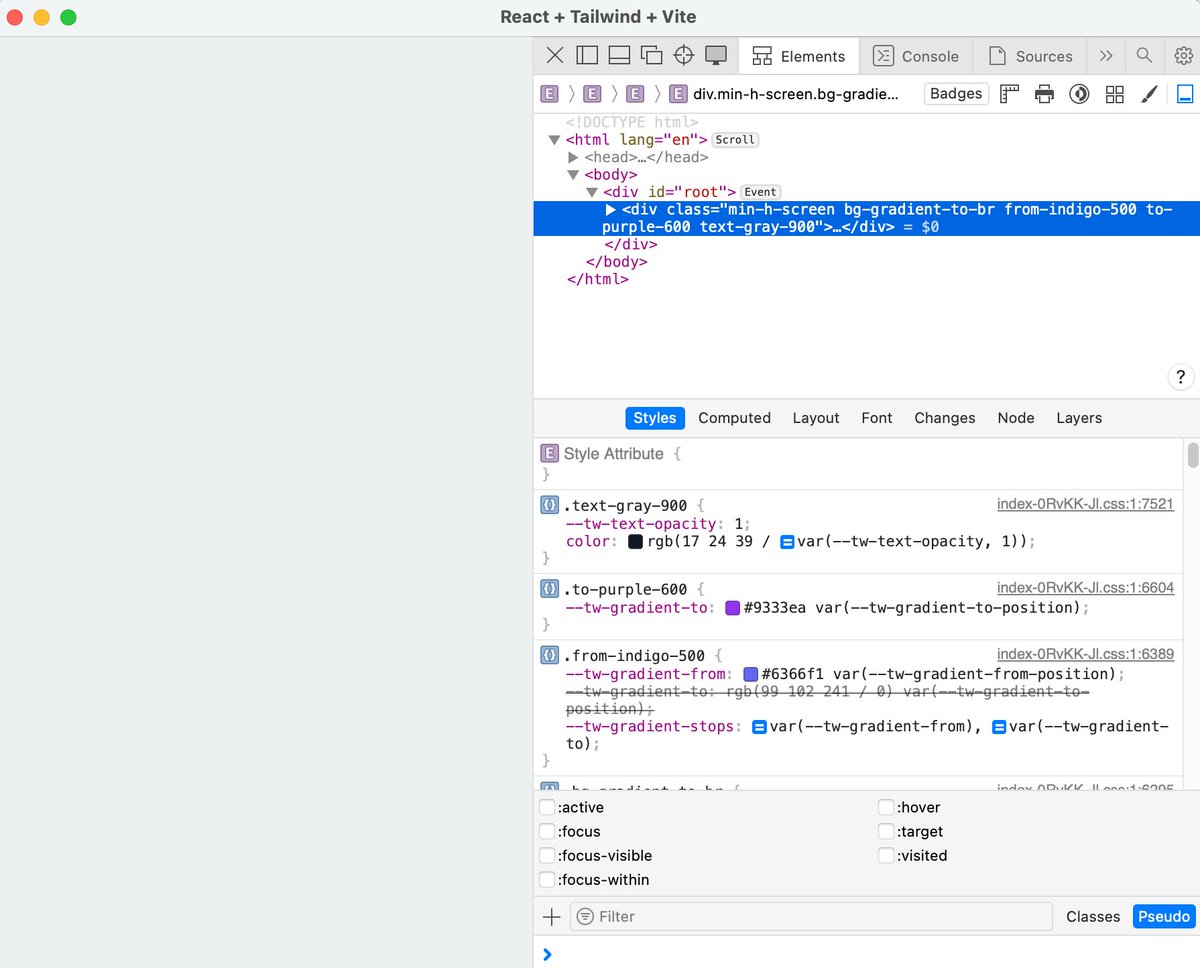Open source link index-0RvKK-Jl.css:1:6604

tap(1085, 588)
